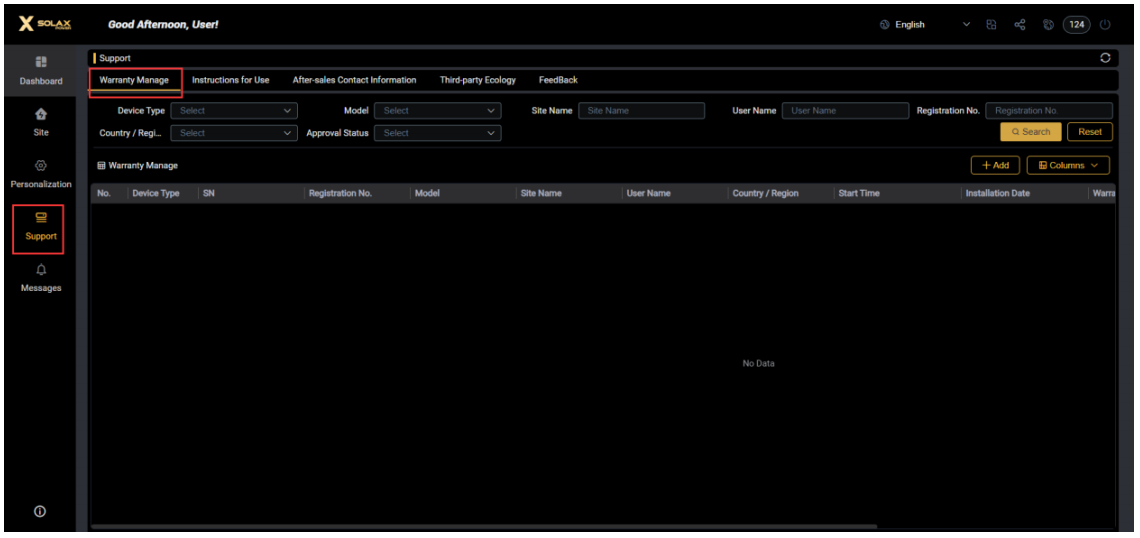Click the yellow Search button
Image resolution: width=1140 pixels, height=538 pixels.
point(1030,132)
